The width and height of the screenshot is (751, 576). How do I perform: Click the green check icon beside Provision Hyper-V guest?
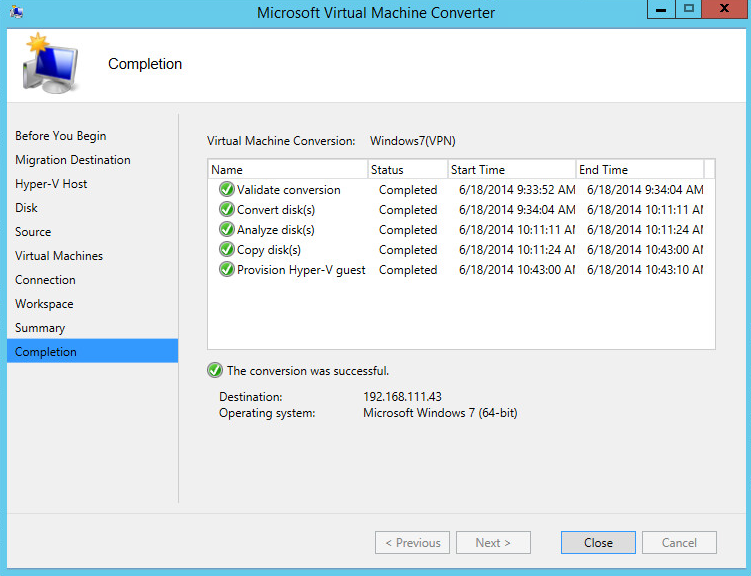(227, 270)
